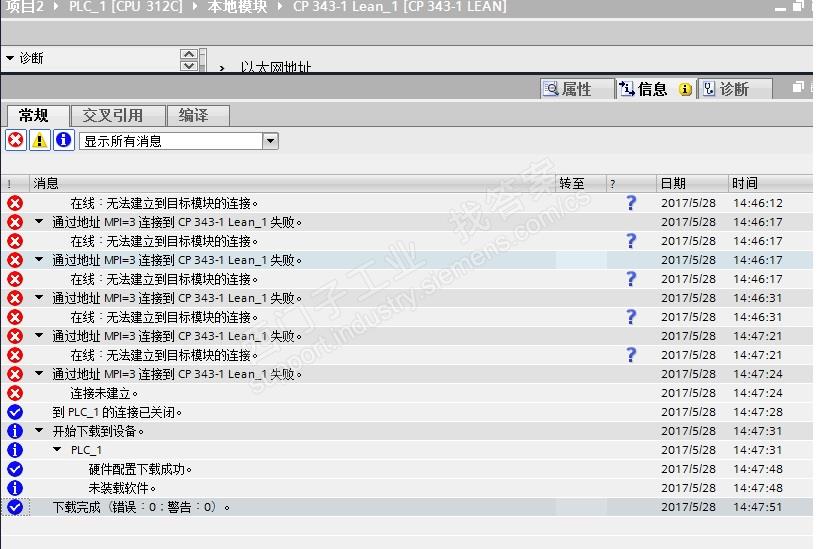Click the stethoscope icon on 诊断 tab
The width and height of the screenshot is (819, 549).
[709, 89]
